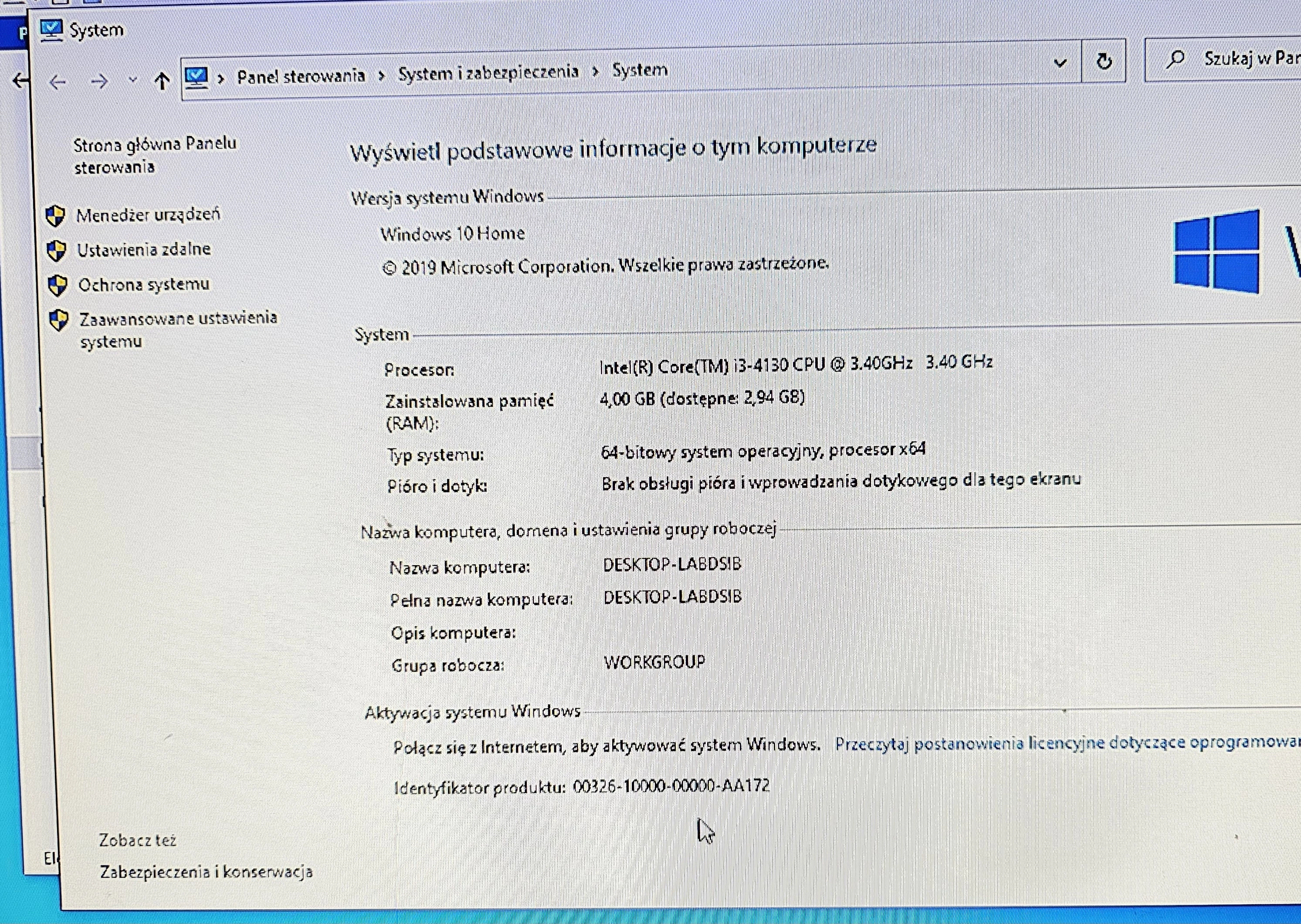Click the Wyświetl podstawowe informacje heading
Screen dimensions: 1301x924
click(613, 149)
